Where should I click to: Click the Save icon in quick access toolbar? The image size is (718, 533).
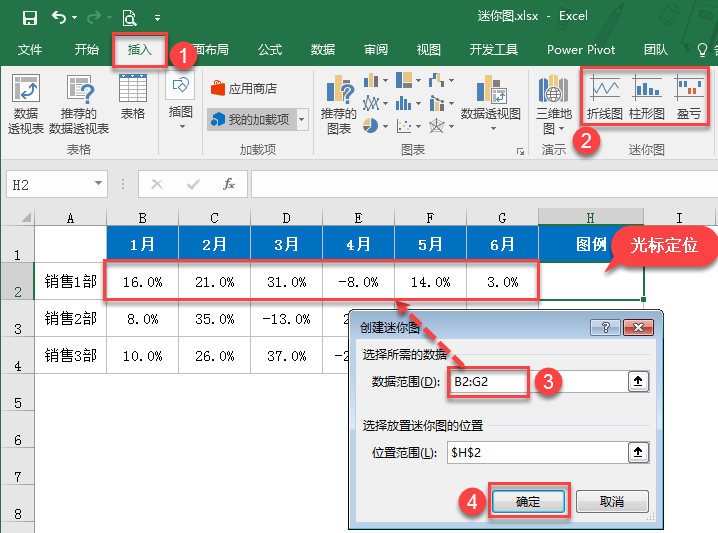pos(30,18)
